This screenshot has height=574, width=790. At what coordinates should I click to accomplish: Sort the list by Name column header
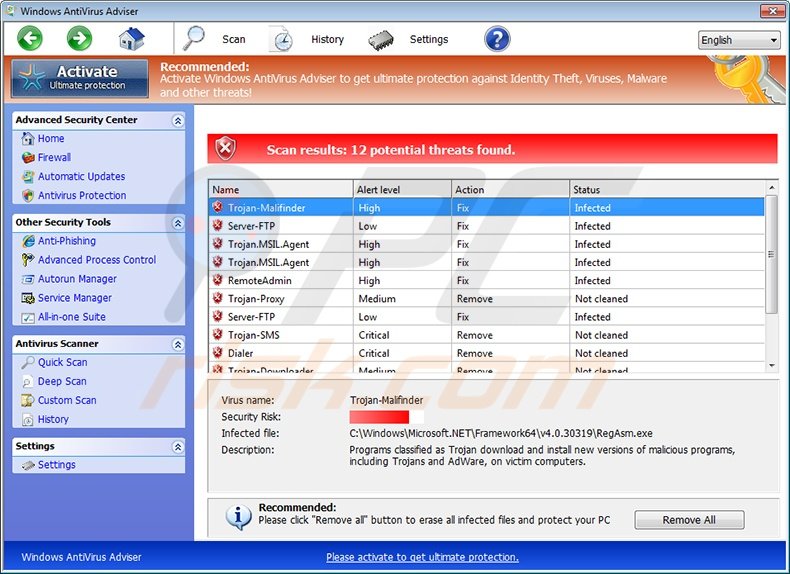coord(281,189)
